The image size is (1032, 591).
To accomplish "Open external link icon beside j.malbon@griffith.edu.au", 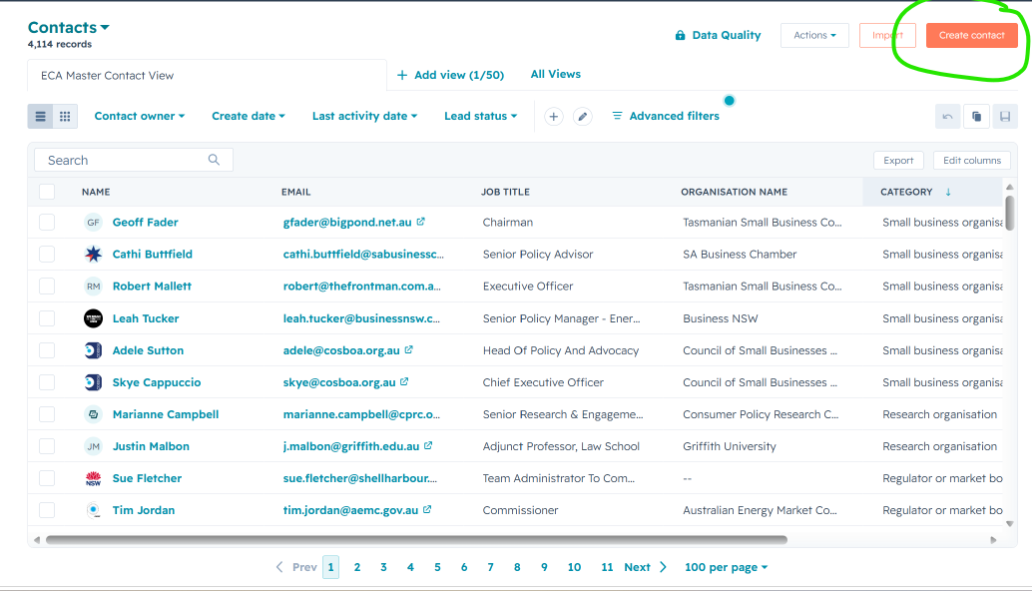I will point(428,446).
